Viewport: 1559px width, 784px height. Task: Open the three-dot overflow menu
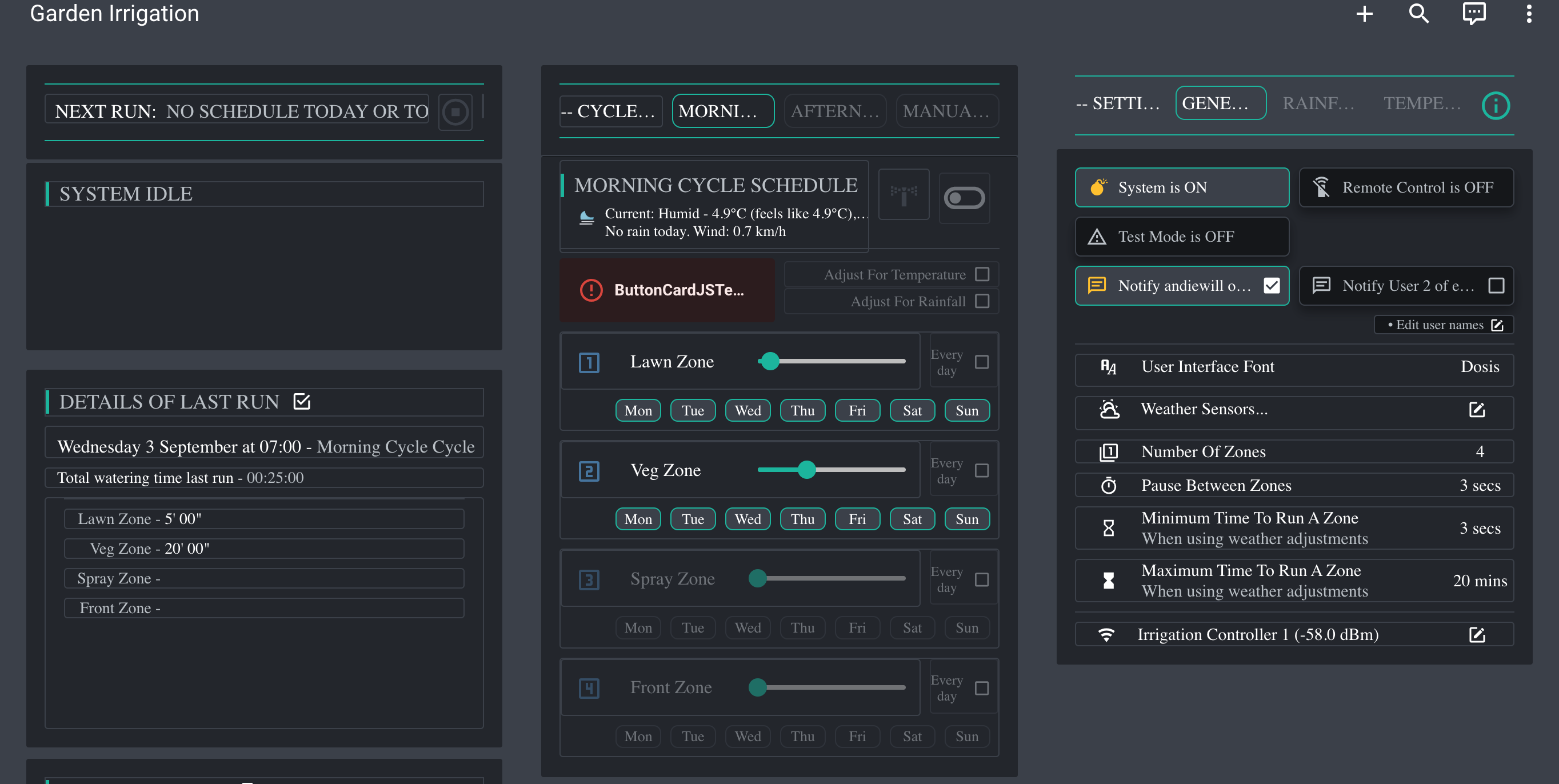pyautogui.click(x=1529, y=14)
